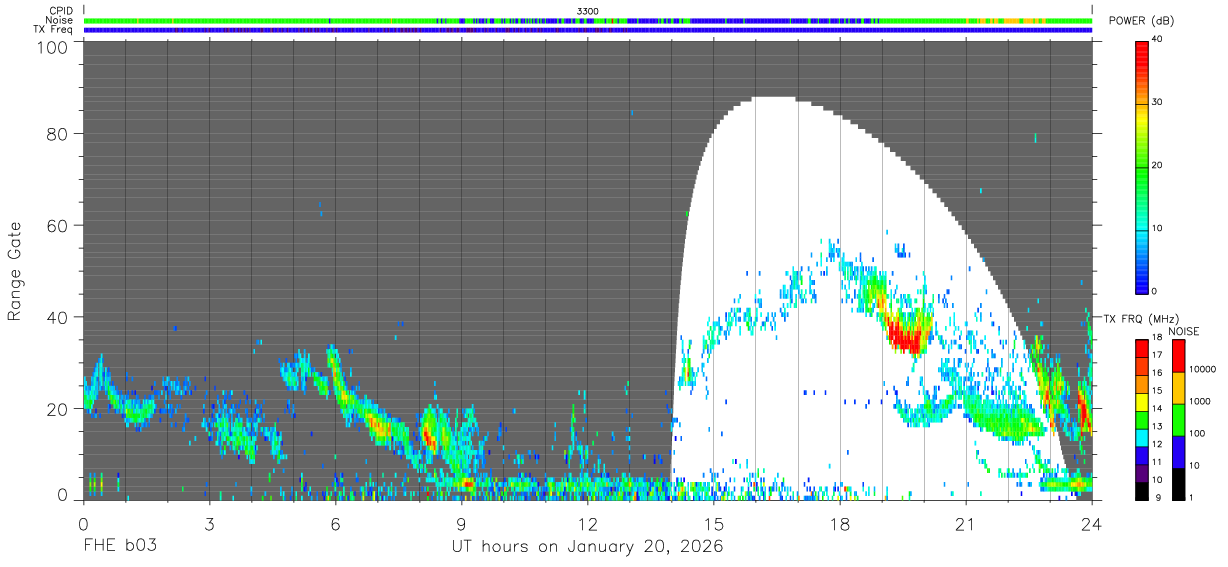Click the NOISE legend title
This screenshot has width=1228, height=567.
(1183, 331)
